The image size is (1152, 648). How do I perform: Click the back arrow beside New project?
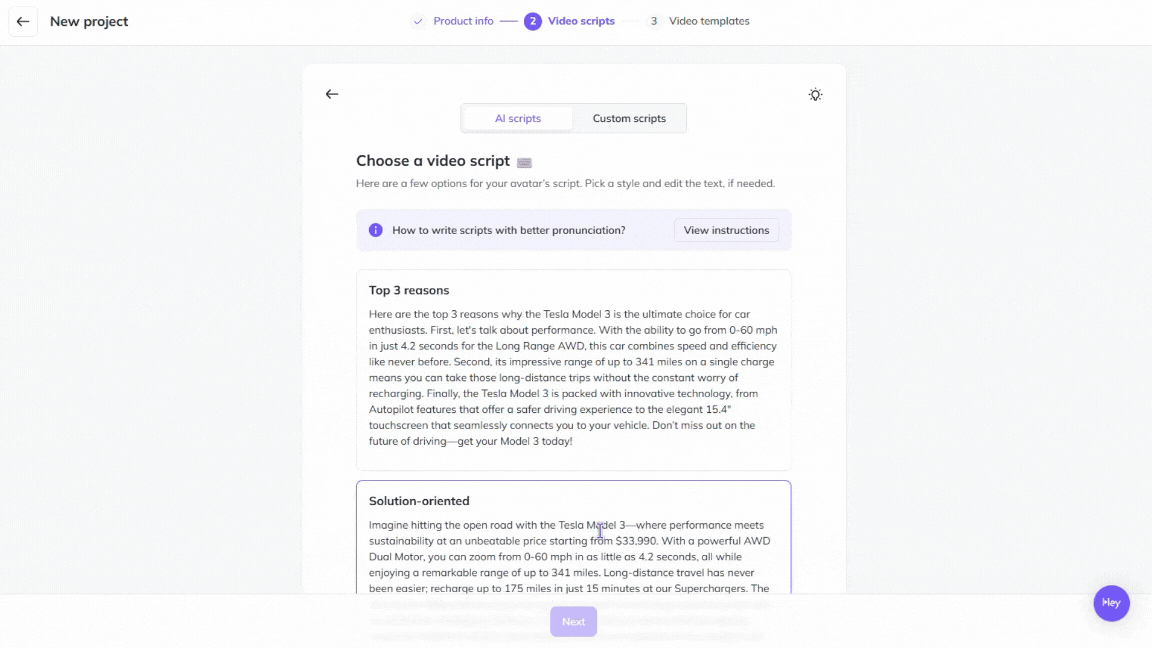click(23, 21)
